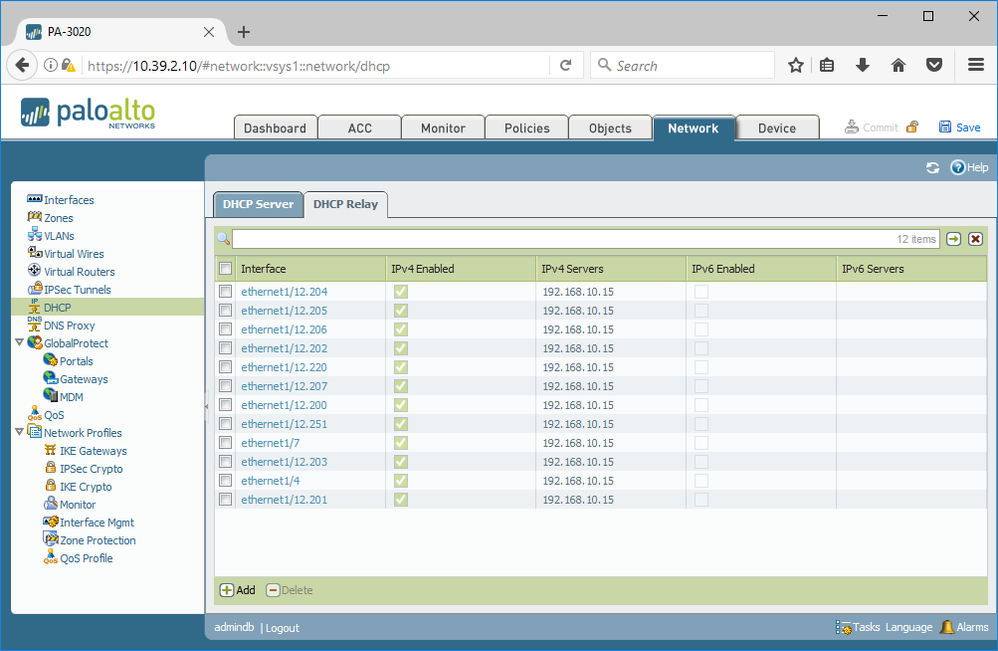Click the Add button at bottom
This screenshot has height=651, width=998.
pyautogui.click(x=237, y=590)
